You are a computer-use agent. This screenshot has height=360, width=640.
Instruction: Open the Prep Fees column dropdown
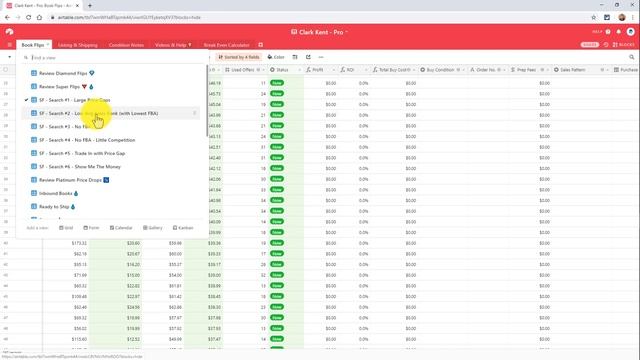[x=548, y=70]
